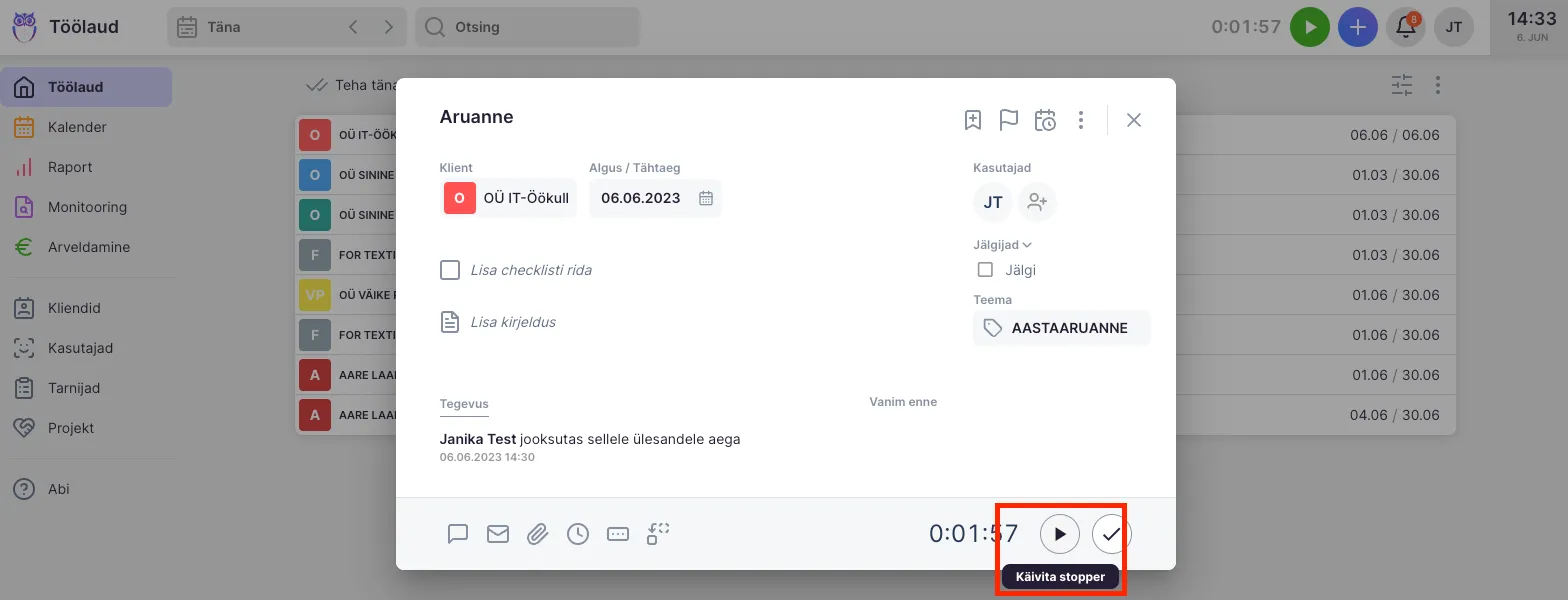Open Kalender in the sidebar
The image size is (1568, 600).
pyautogui.click(x=77, y=127)
